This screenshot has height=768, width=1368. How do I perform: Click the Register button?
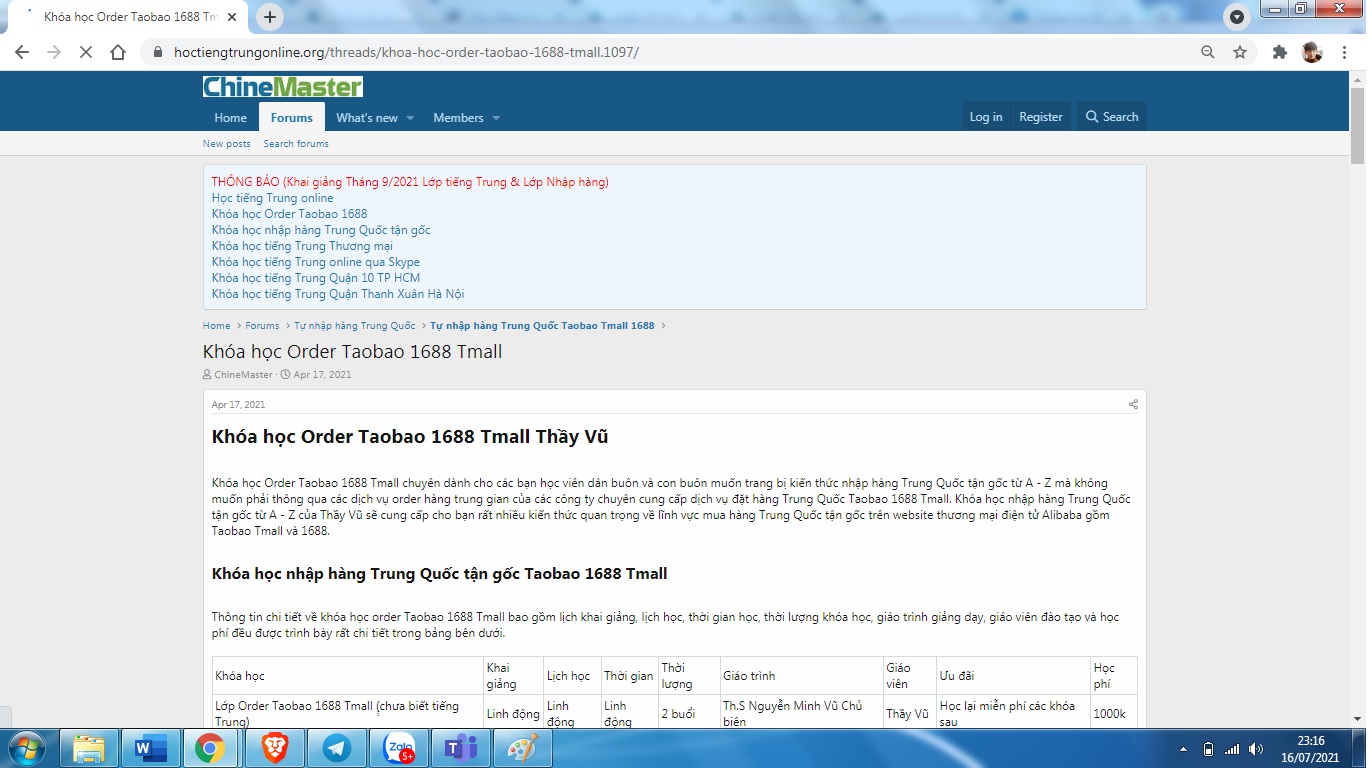pyautogui.click(x=1041, y=117)
